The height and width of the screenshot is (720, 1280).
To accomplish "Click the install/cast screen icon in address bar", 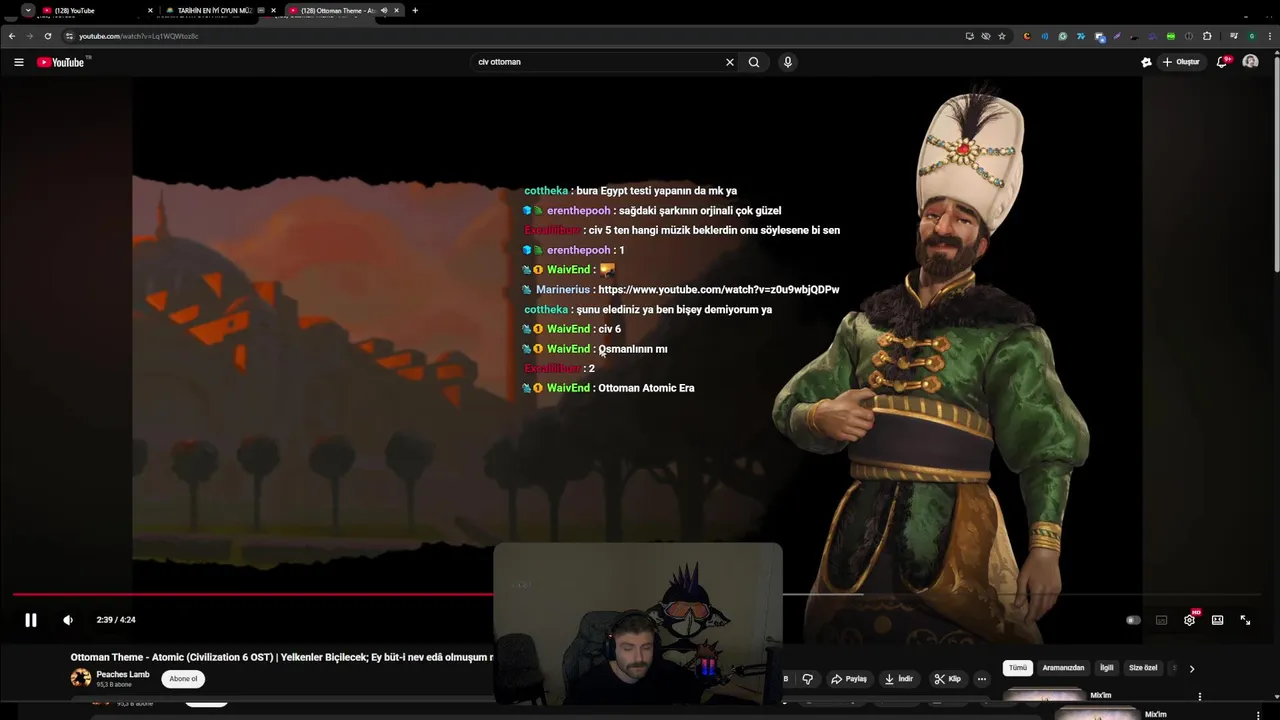I will [969, 36].
